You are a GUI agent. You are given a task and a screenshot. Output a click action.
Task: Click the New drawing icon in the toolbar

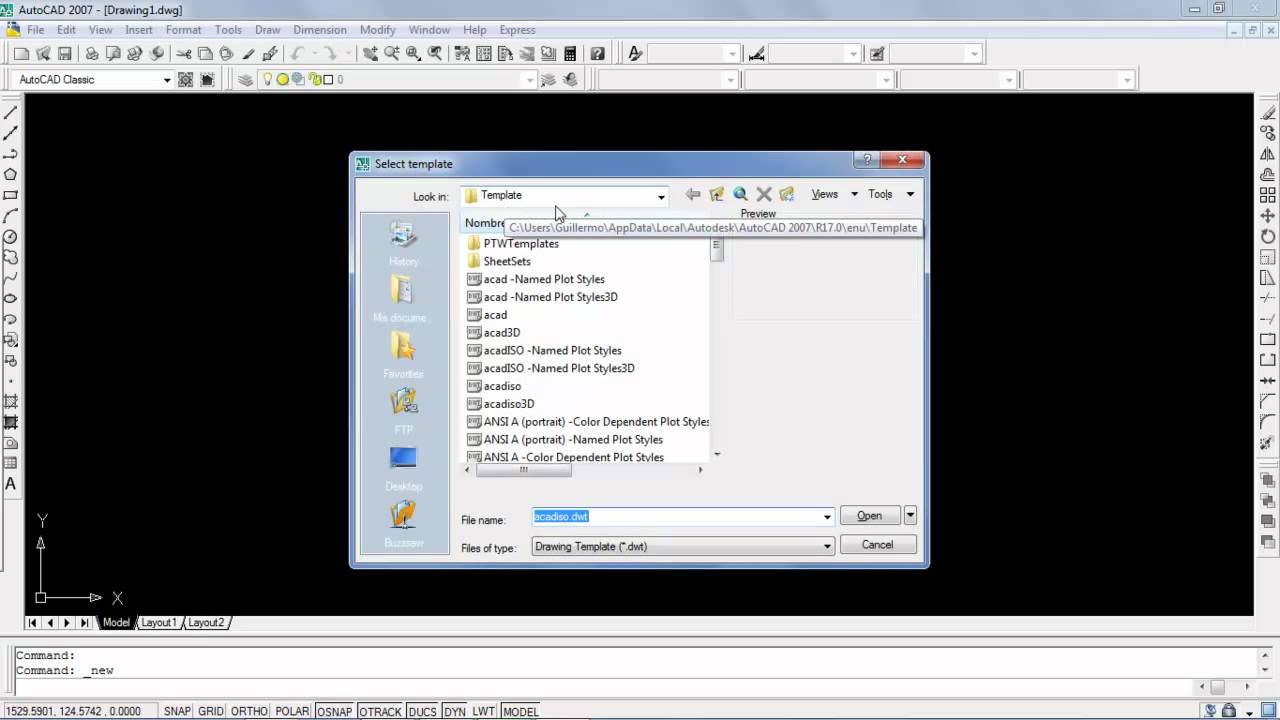22,54
